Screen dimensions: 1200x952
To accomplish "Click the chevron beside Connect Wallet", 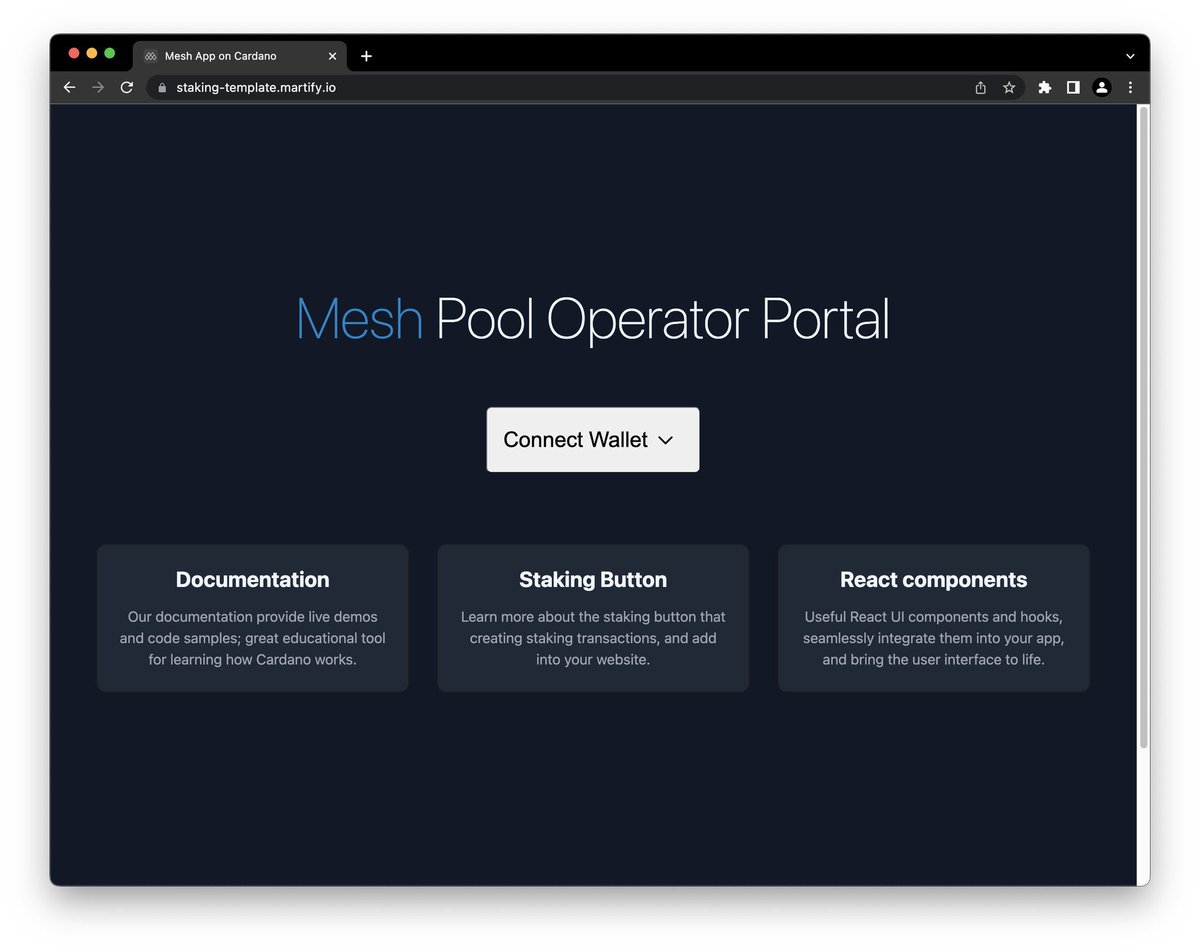I will pyautogui.click(x=666, y=440).
